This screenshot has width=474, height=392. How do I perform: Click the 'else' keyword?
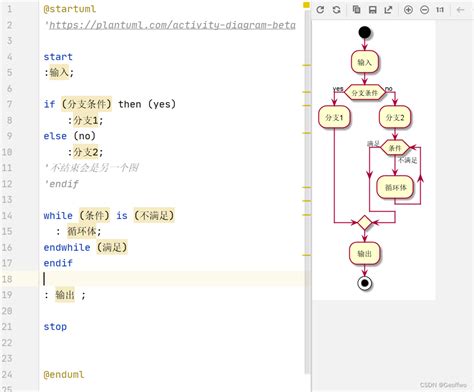(55, 136)
